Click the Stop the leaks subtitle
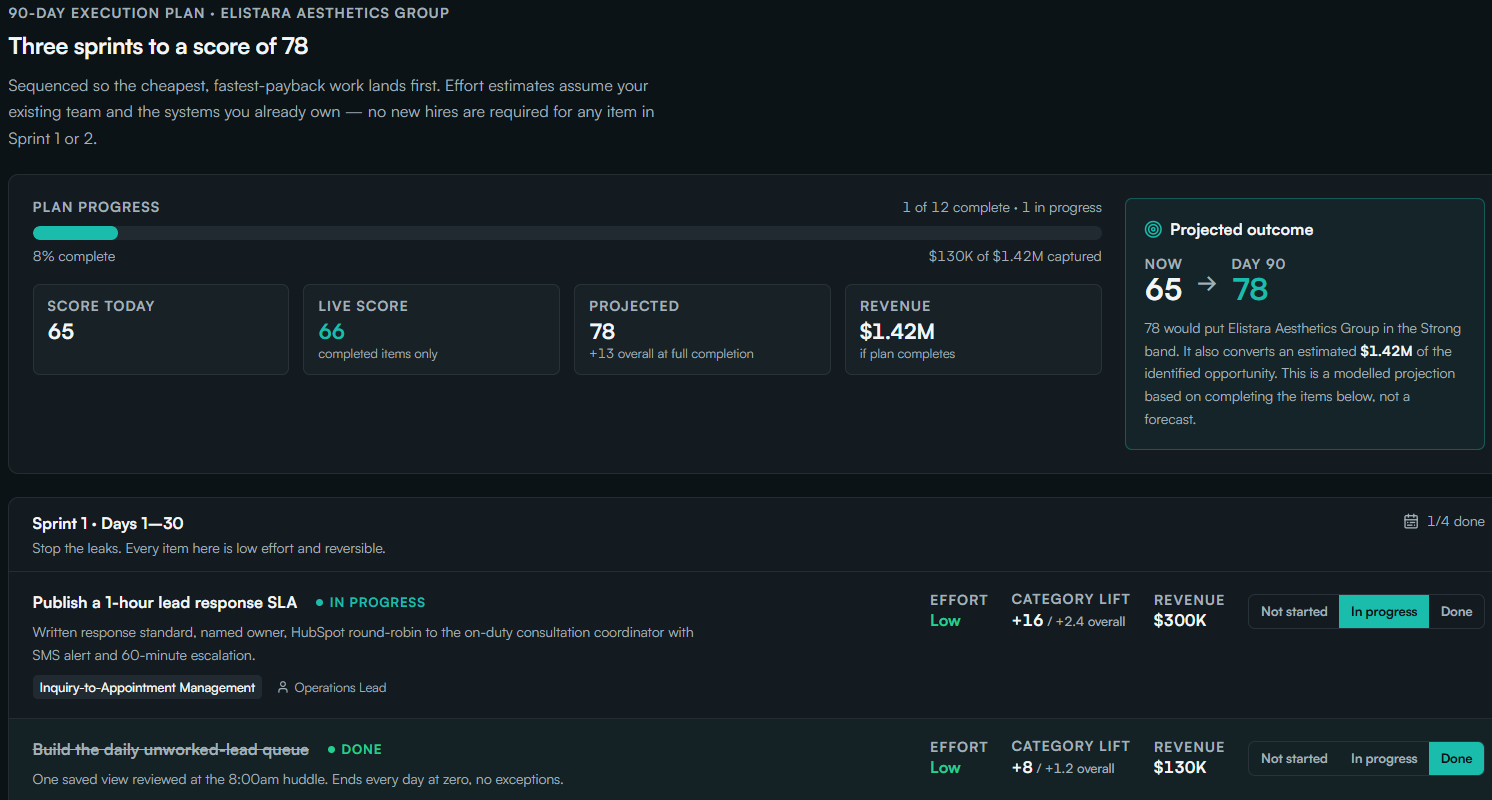The width and height of the screenshot is (1492, 800). pyautogui.click(x=209, y=548)
